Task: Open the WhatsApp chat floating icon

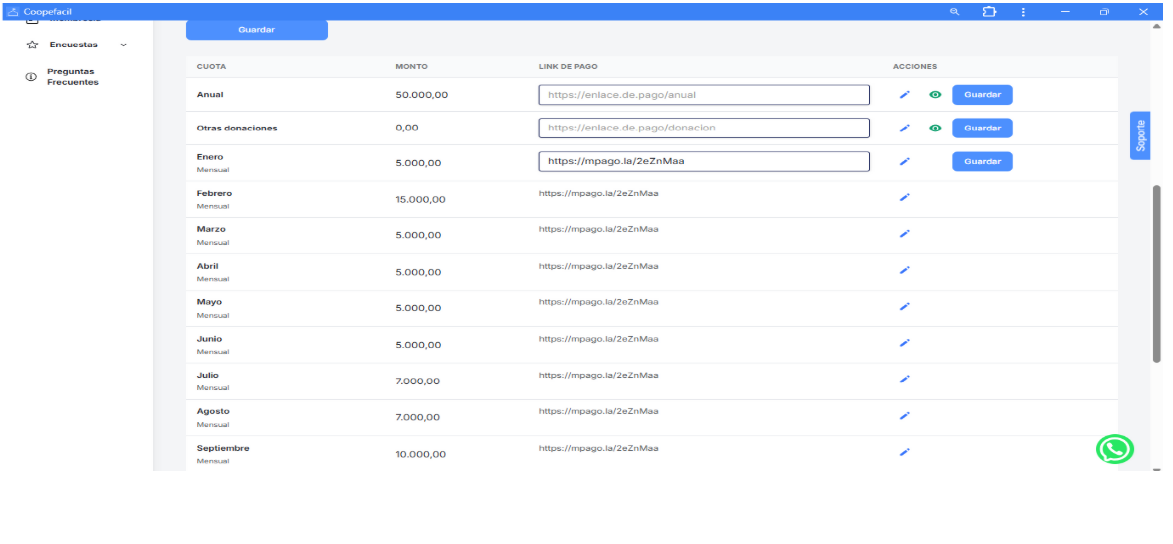Action: tap(1114, 449)
